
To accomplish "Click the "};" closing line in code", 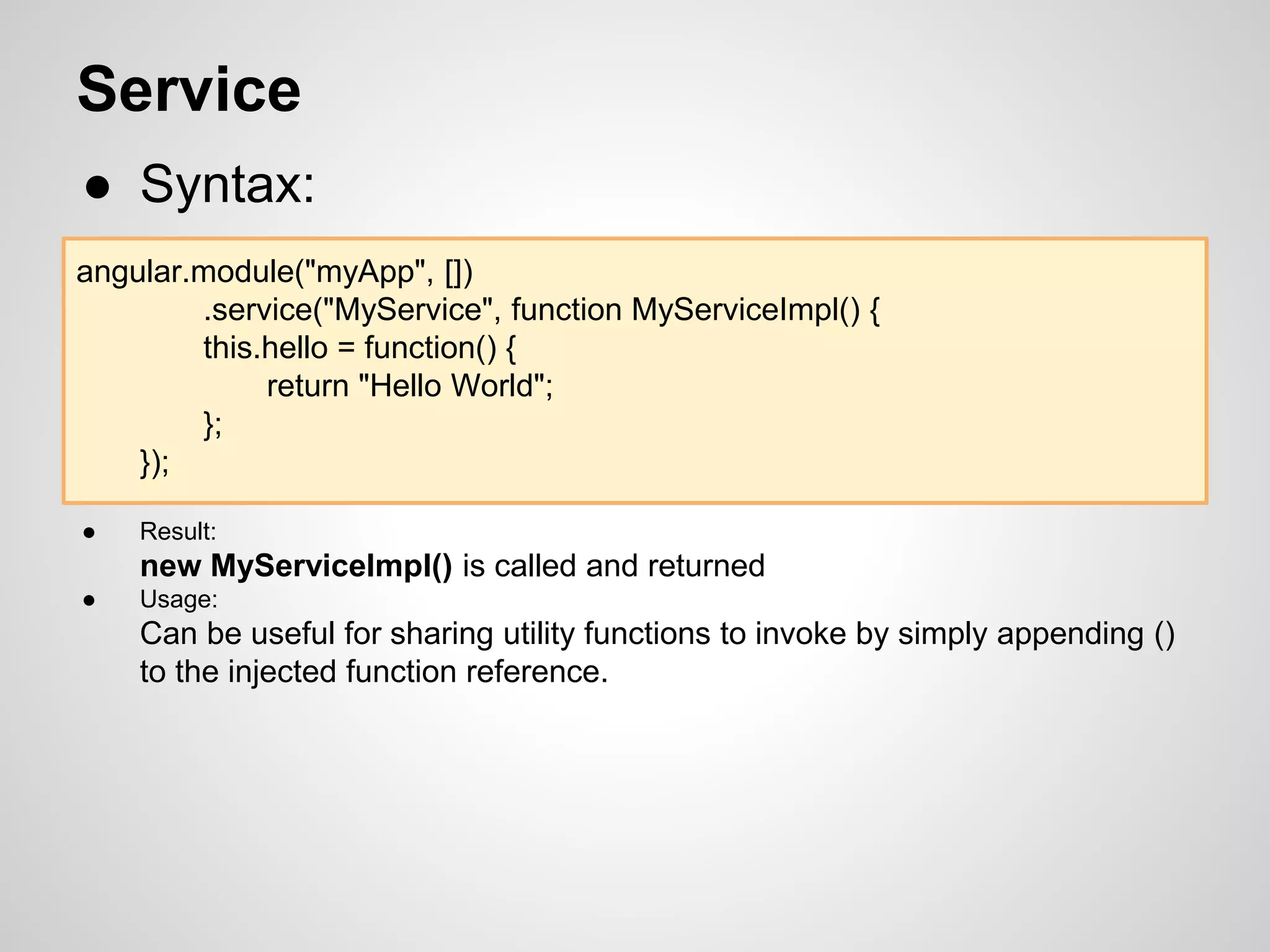I will click(213, 425).
